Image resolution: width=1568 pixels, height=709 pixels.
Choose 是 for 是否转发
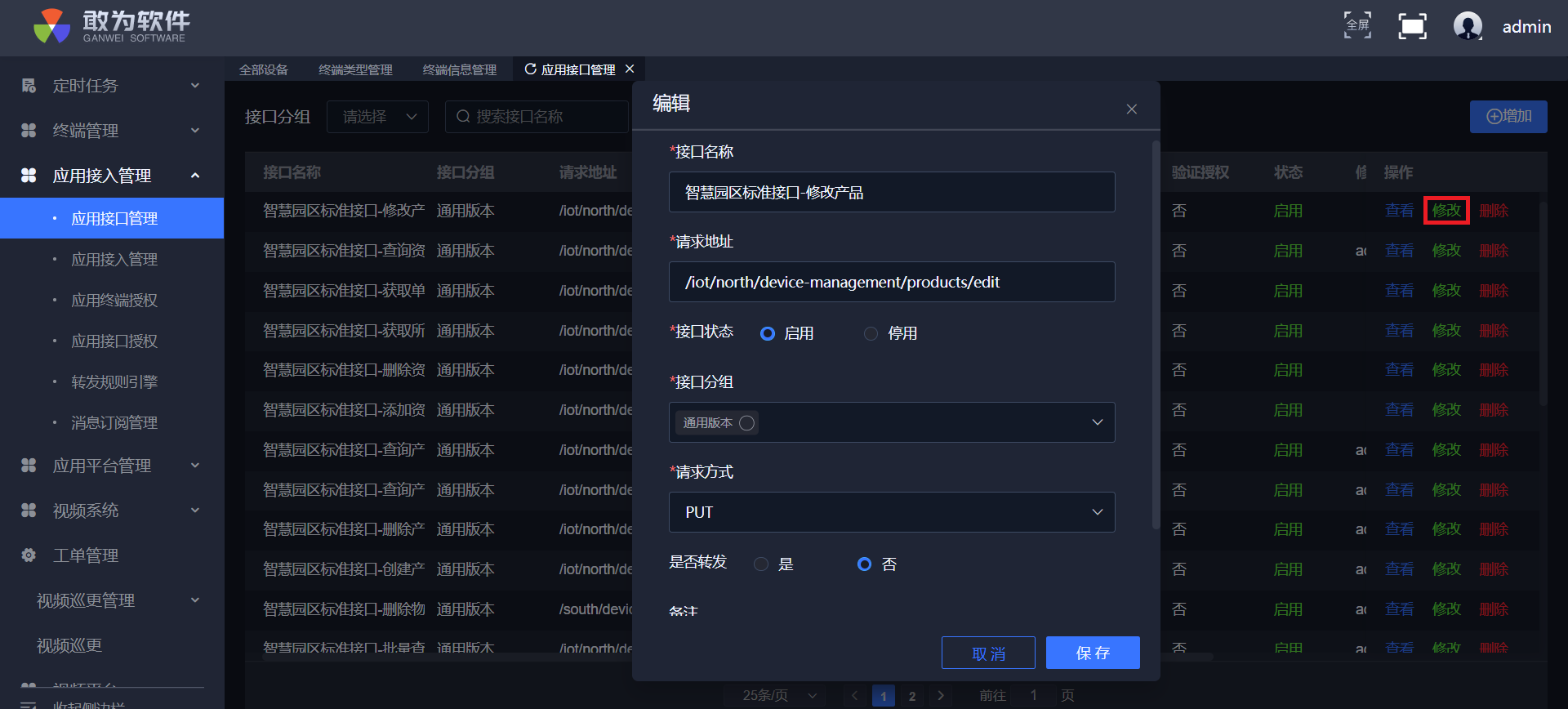(x=761, y=564)
